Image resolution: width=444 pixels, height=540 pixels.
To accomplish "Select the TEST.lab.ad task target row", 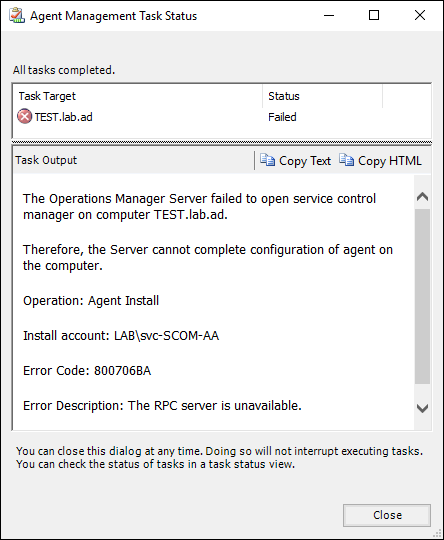I will (221, 117).
